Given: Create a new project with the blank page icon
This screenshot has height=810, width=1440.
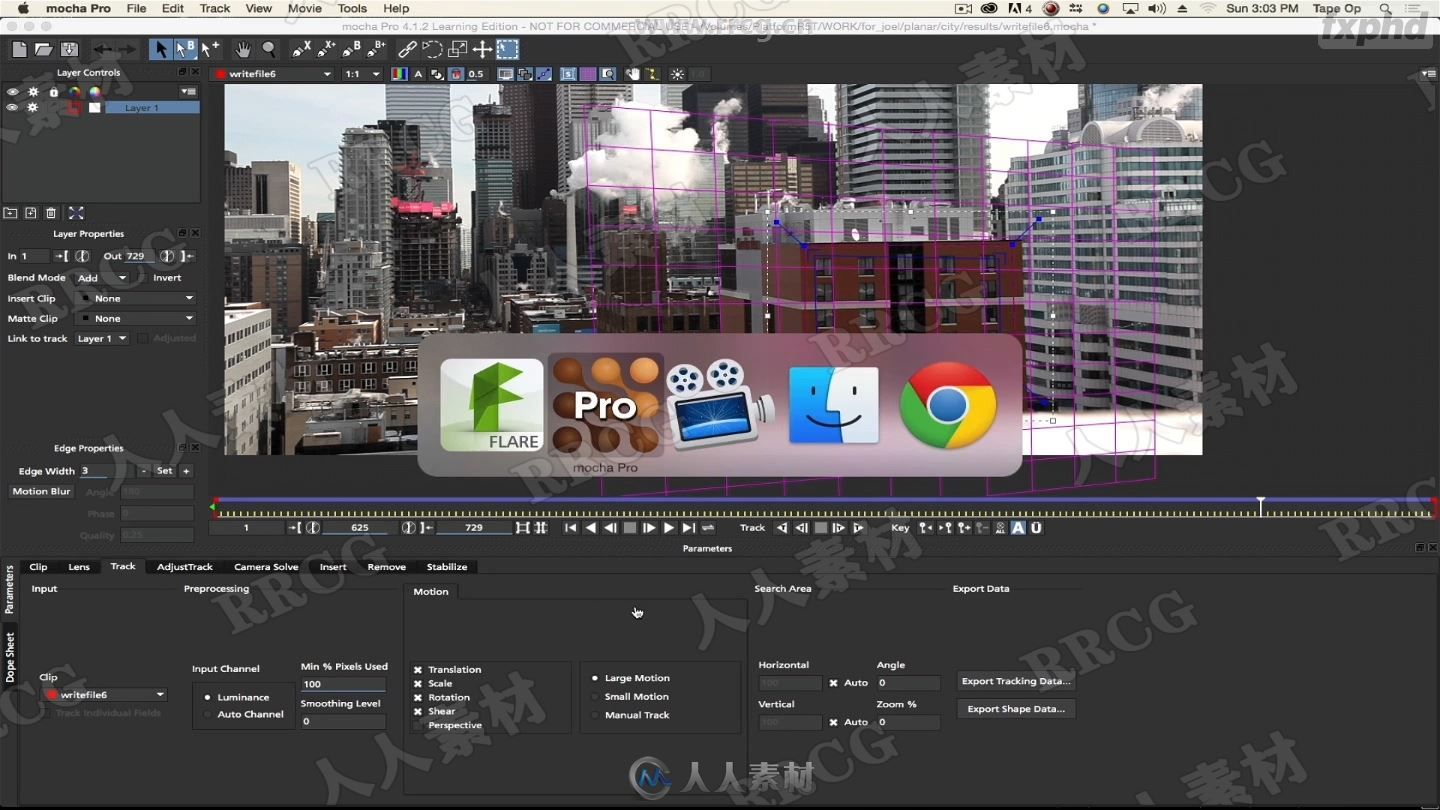Looking at the screenshot, I should point(19,49).
